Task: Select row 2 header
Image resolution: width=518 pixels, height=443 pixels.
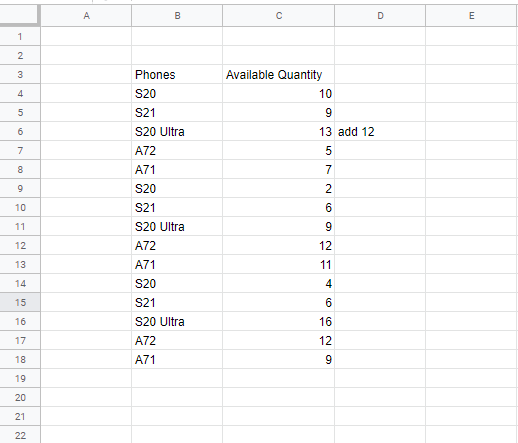Action: (20, 55)
